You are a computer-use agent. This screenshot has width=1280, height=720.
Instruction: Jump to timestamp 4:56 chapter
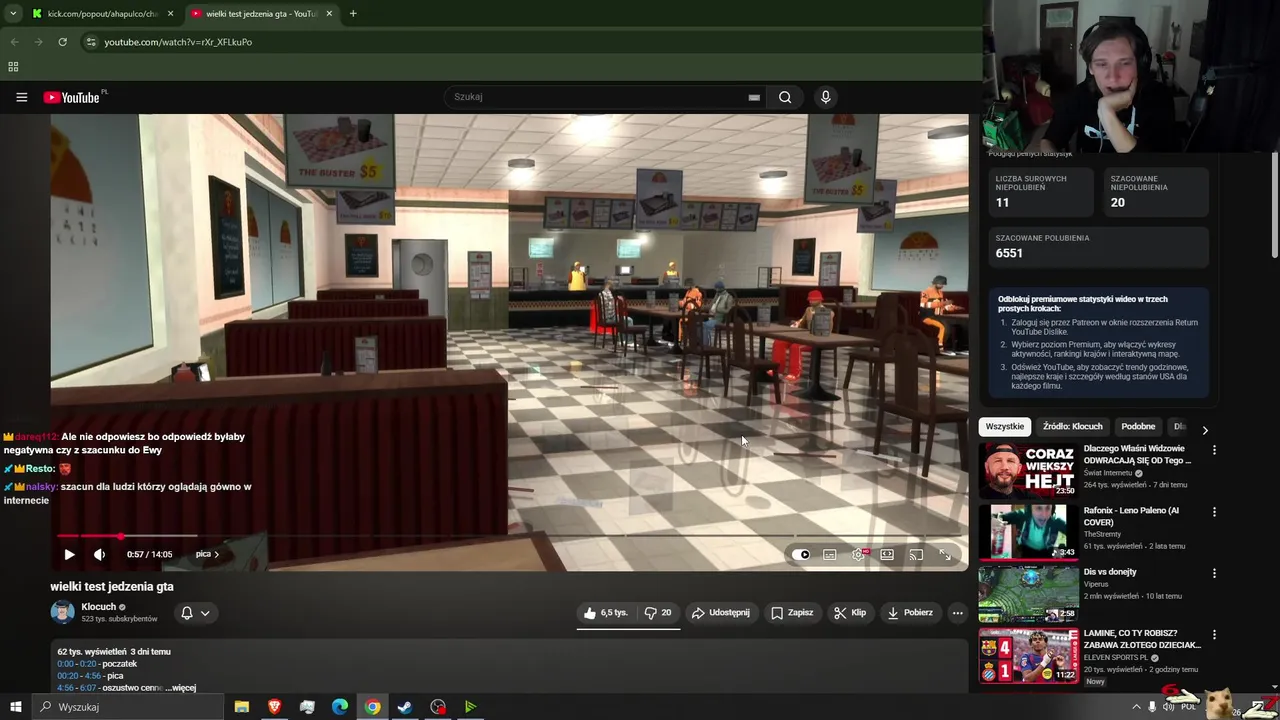pos(77,688)
